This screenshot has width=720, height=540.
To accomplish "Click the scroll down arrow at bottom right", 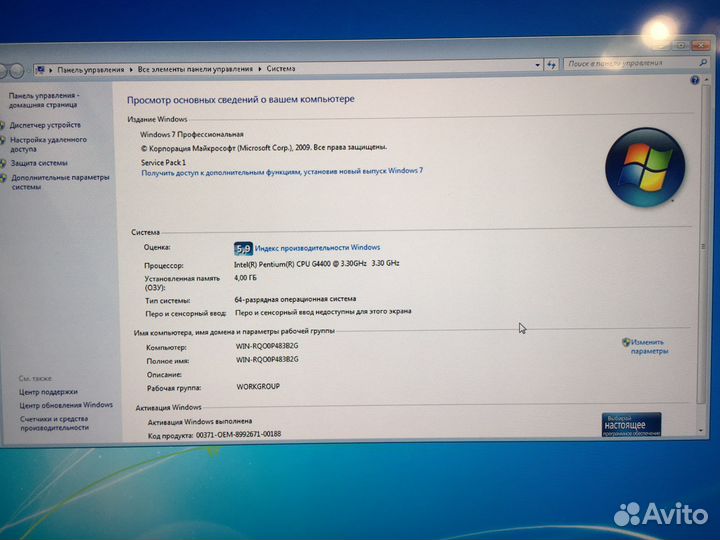I will tap(701, 431).
